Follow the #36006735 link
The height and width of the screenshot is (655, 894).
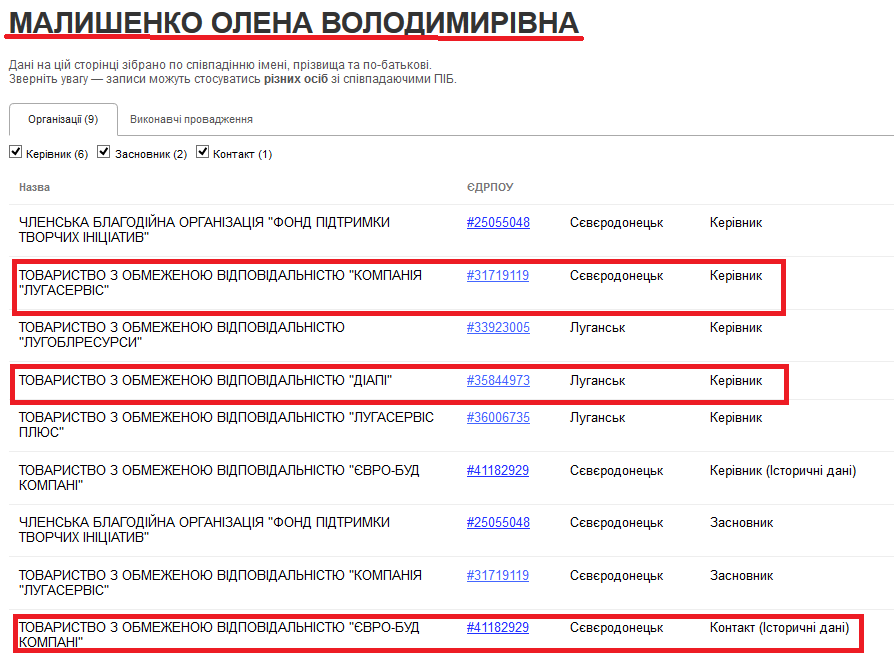[498, 417]
